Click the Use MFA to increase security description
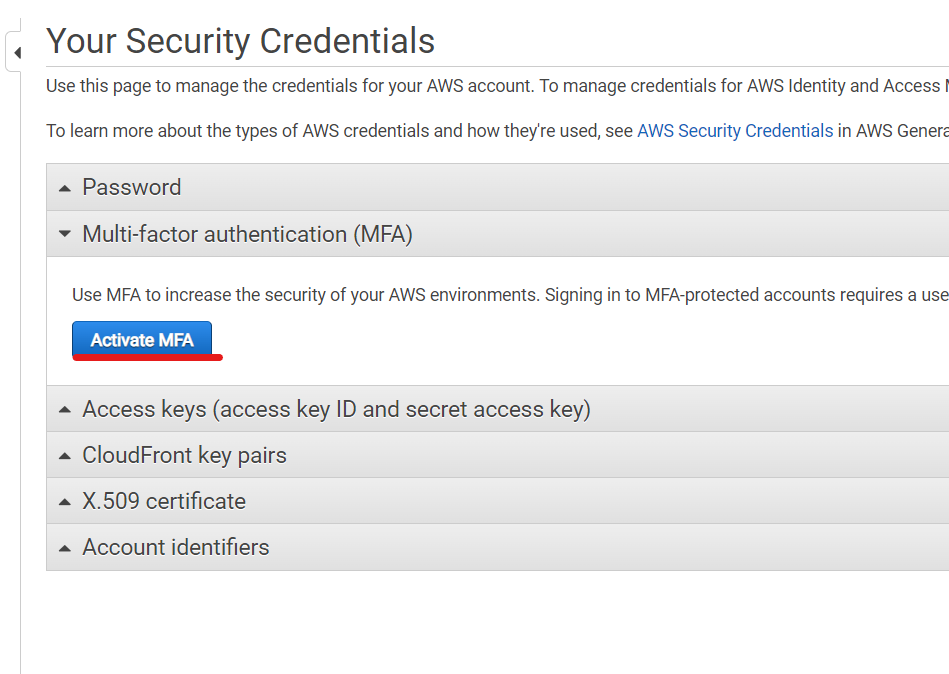This screenshot has width=949, height=674. pos(510,295)
